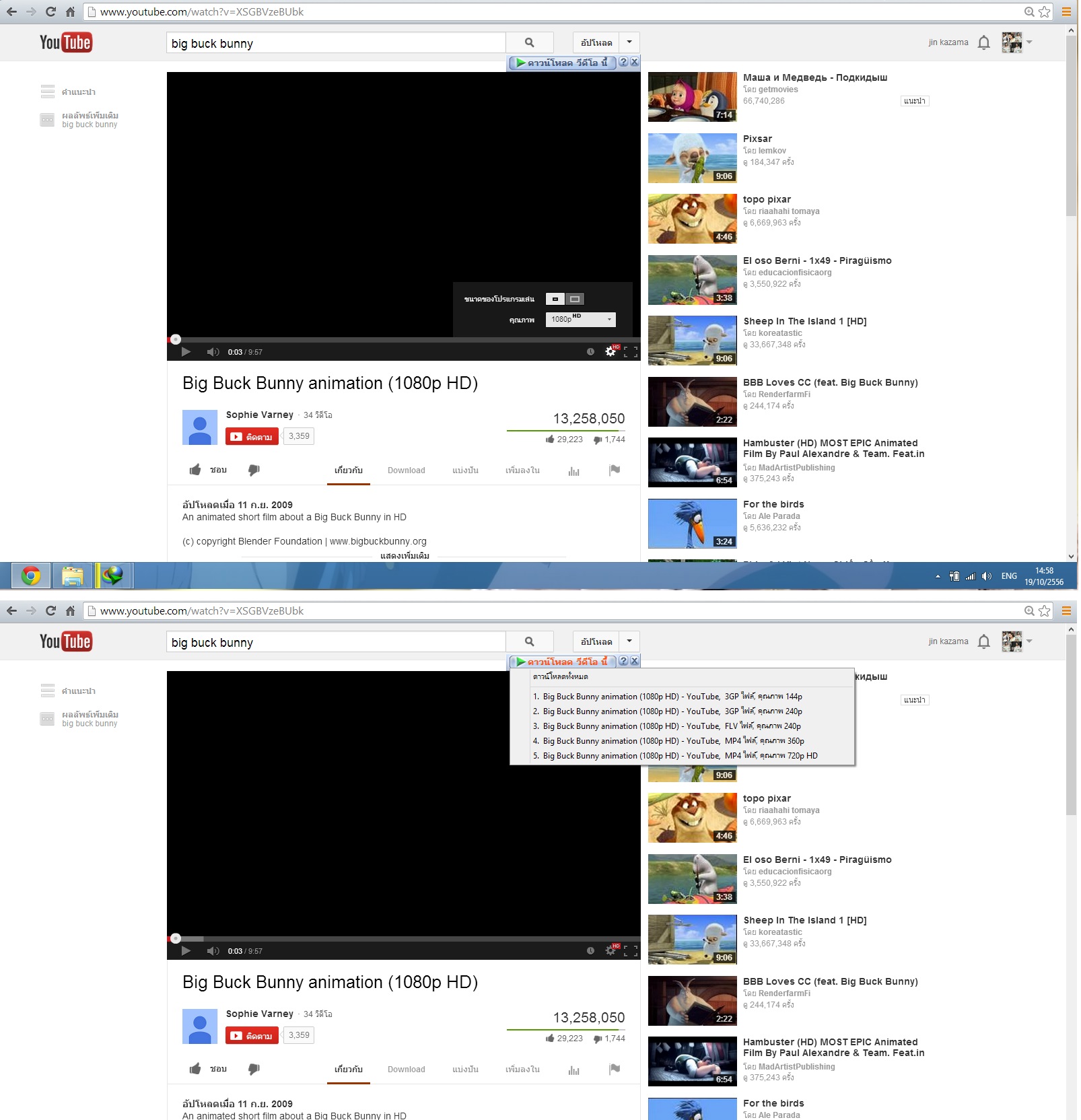
Task: Click notification bell in quality-popup window
Action: pos(983,42)
